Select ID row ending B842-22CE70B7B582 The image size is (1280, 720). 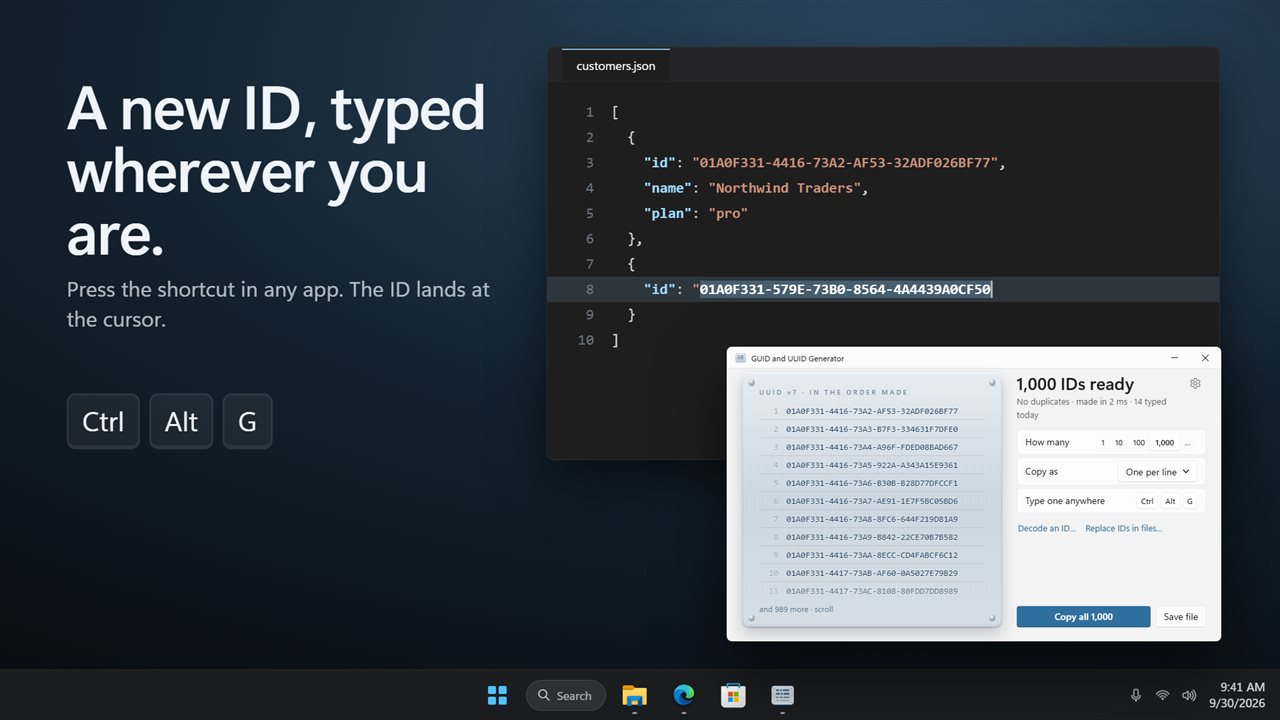pyautogui.click(x=872, y=537)
